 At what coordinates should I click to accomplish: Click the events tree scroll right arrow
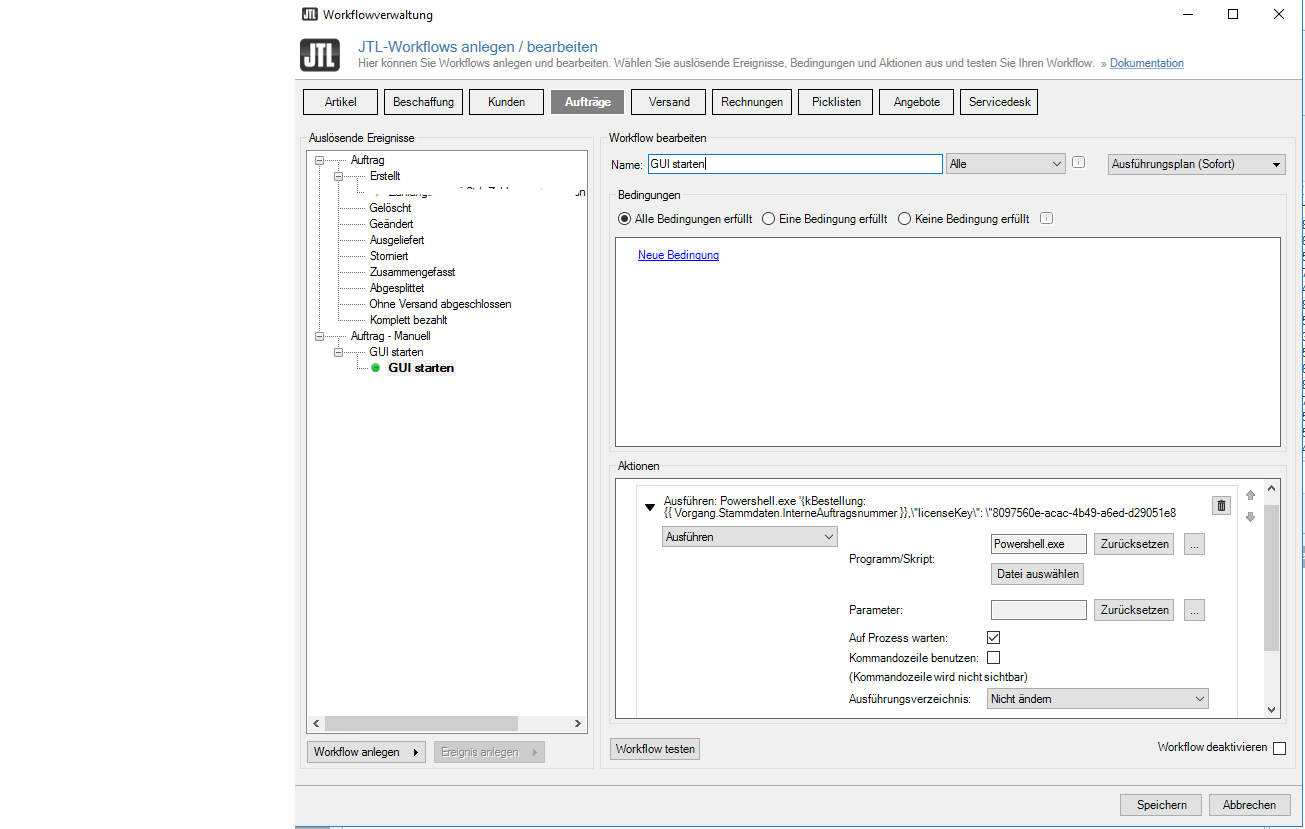click(x=577, y=724)
